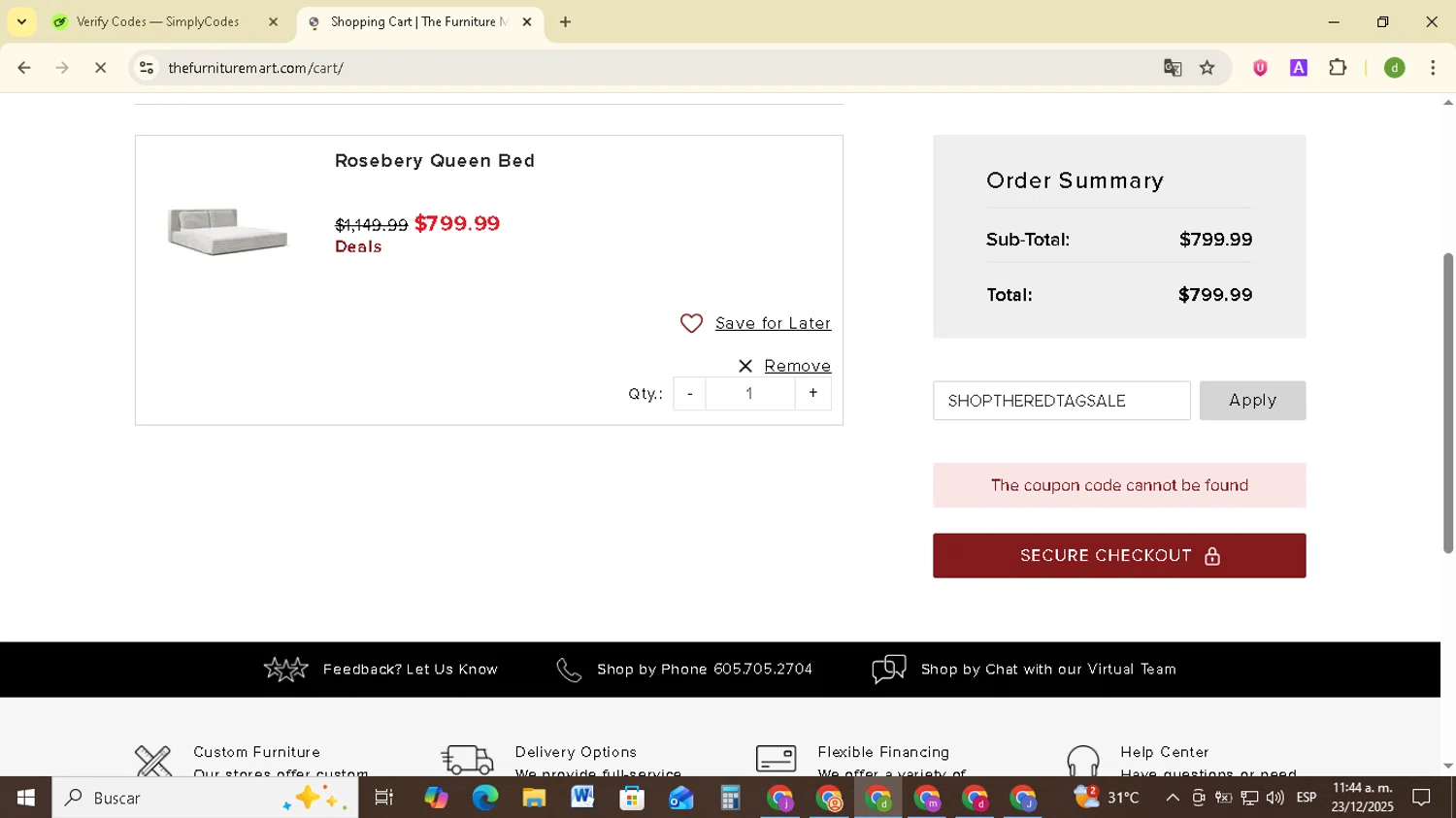
Task: Open the Custom Furniture section
Action: (256, 752)
